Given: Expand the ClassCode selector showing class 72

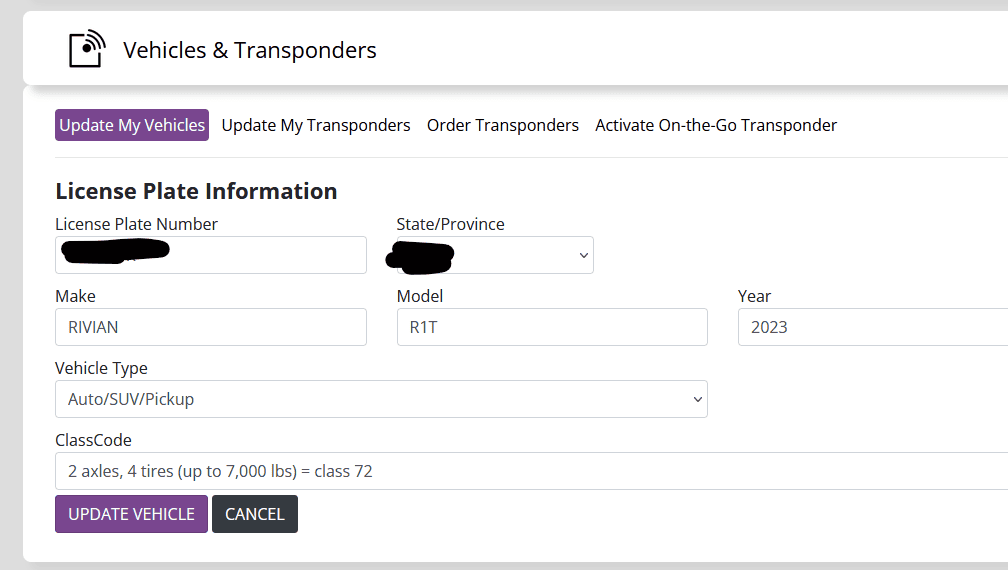Looking at the screenshot, I should 530,471.
